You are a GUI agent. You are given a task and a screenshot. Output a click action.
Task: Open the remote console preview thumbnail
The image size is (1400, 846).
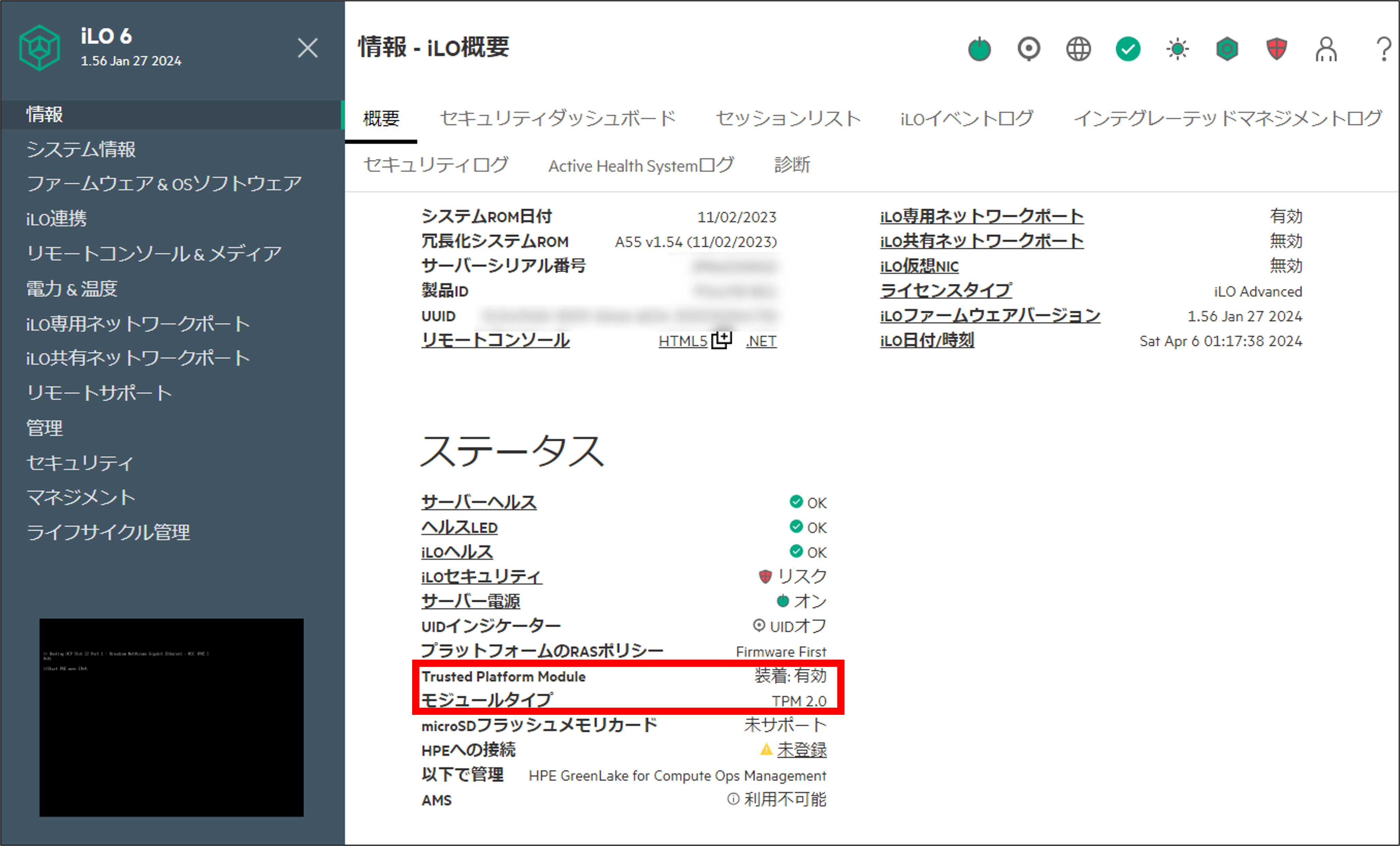[172, 718]
